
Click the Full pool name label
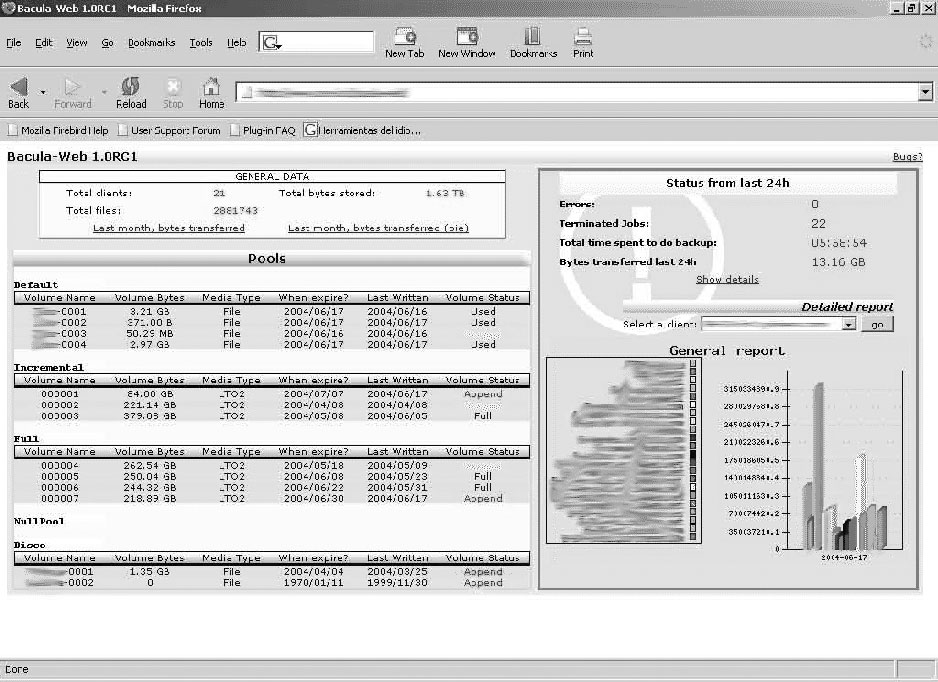pos(26,439)
